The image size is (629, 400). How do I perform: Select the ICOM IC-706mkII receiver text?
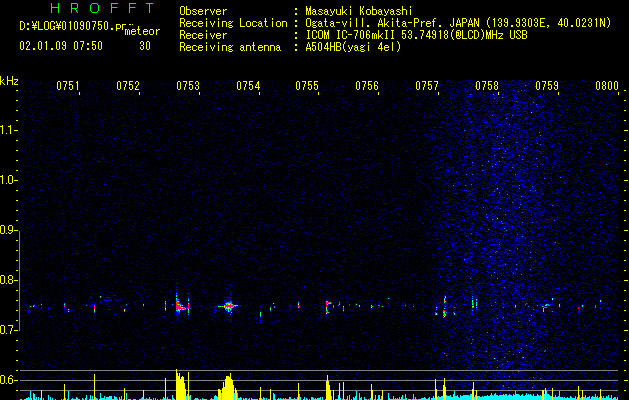[x=416, y=35]
